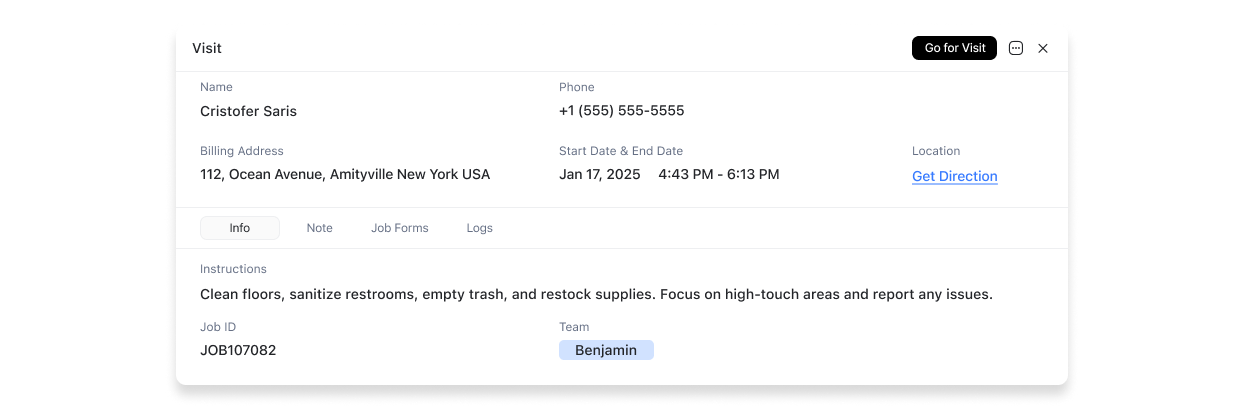
Task: Close the Visit dialog
Action: [x=1043, y=48]
